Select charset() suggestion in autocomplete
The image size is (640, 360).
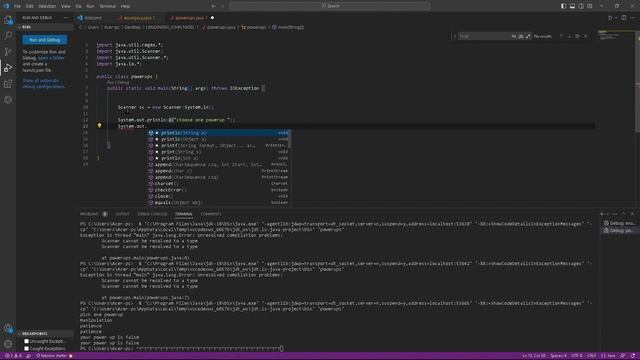click(x=218, y=184)
